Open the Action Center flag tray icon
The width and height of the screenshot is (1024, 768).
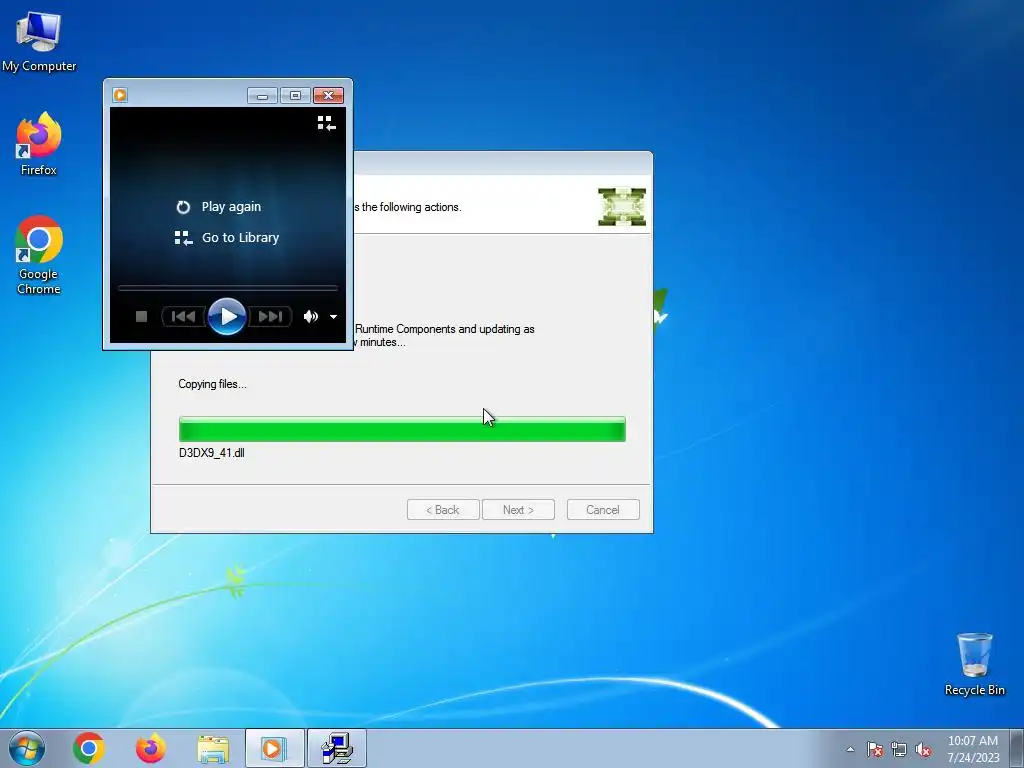click(875, 749)
